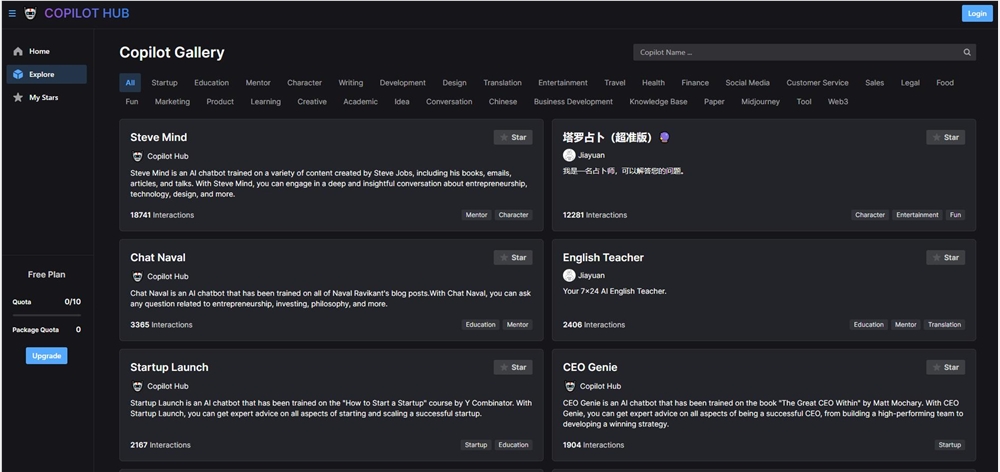Click the search magnifier icon
The height and width of the screenshot is (472, 1000).
(x=967, y=52)
